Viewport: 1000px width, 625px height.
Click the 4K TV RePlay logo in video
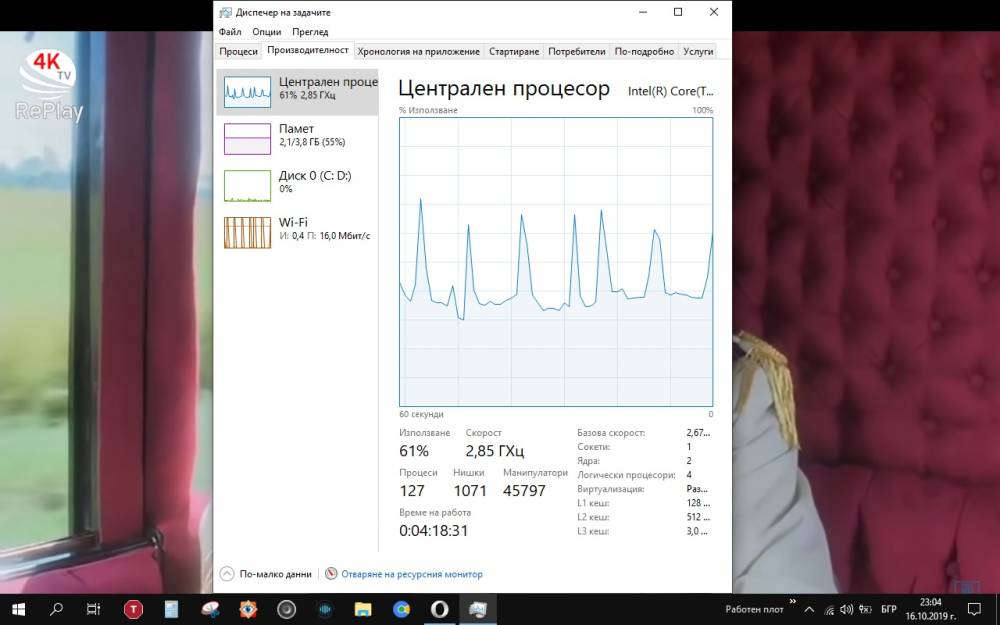(x=50, y=86)
